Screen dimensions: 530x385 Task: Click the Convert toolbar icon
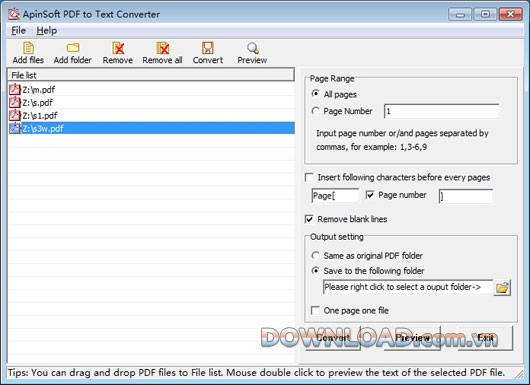[x=208, y=48]
